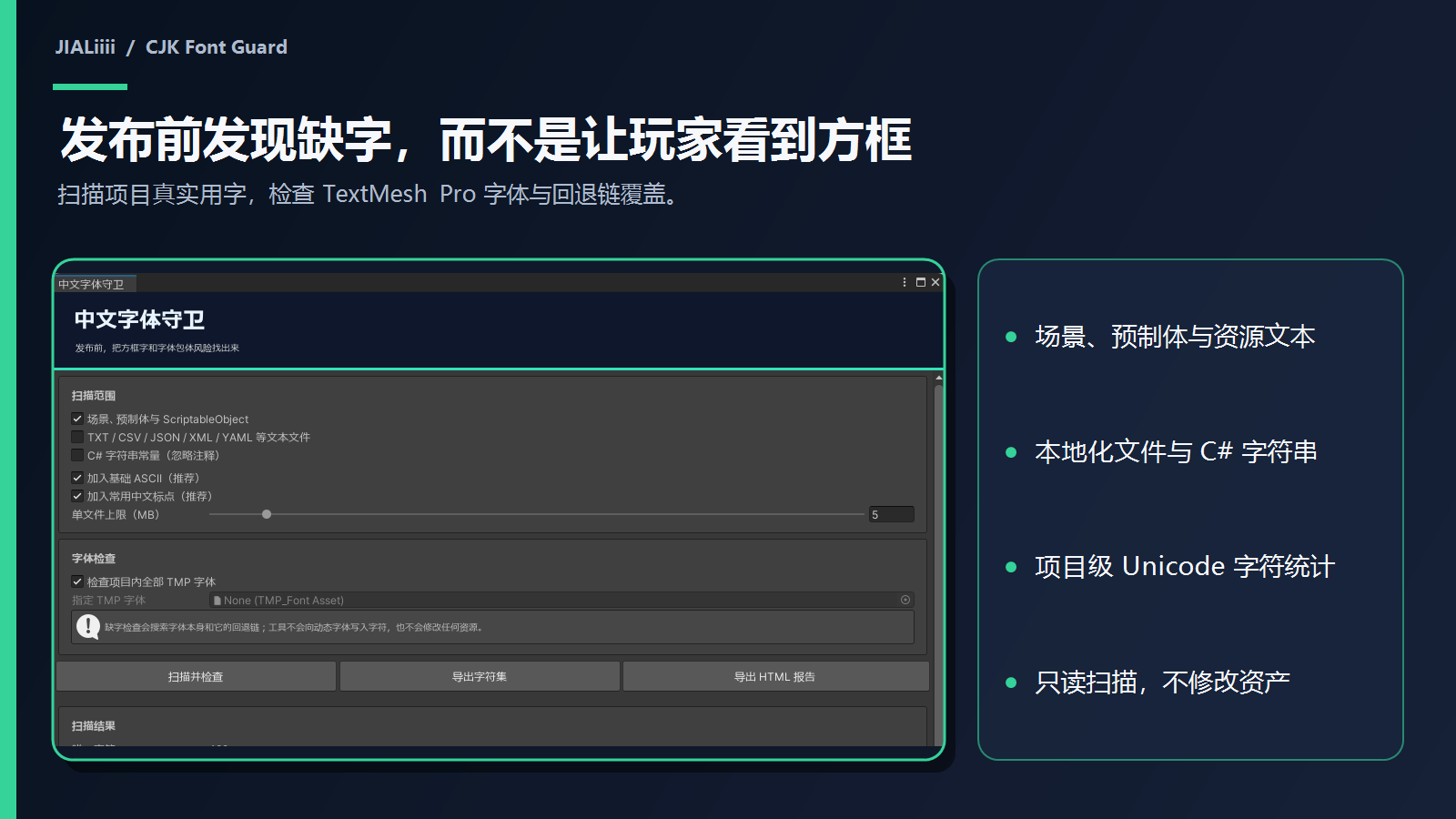Image resolution: width=1456 pixels, height=819 pixels.
Task: Click the 本地化文件与 C# 字符串 bullet
Action: point(1176,451)
